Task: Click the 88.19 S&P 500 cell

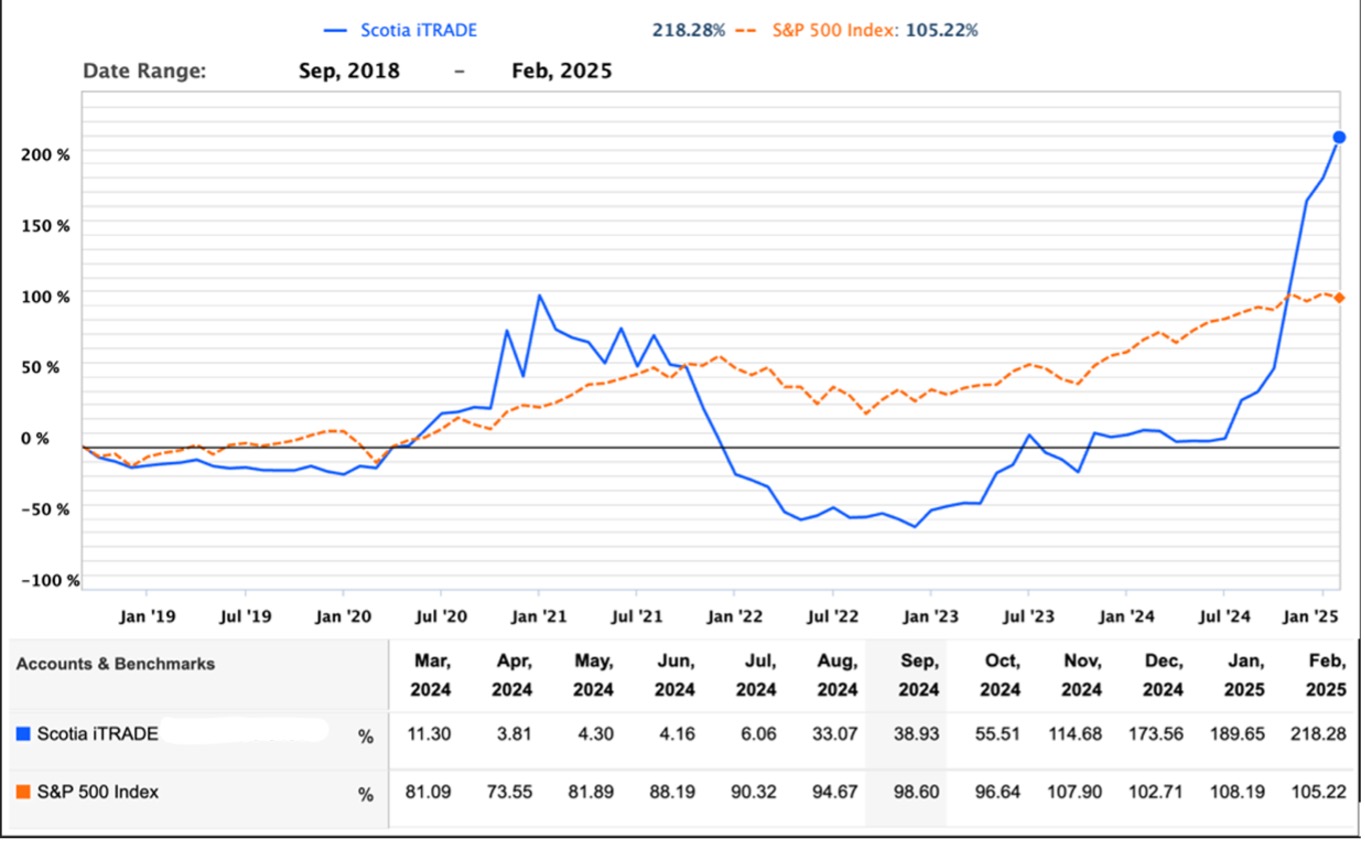Action: pyautogui.click(x=675, y=792)
